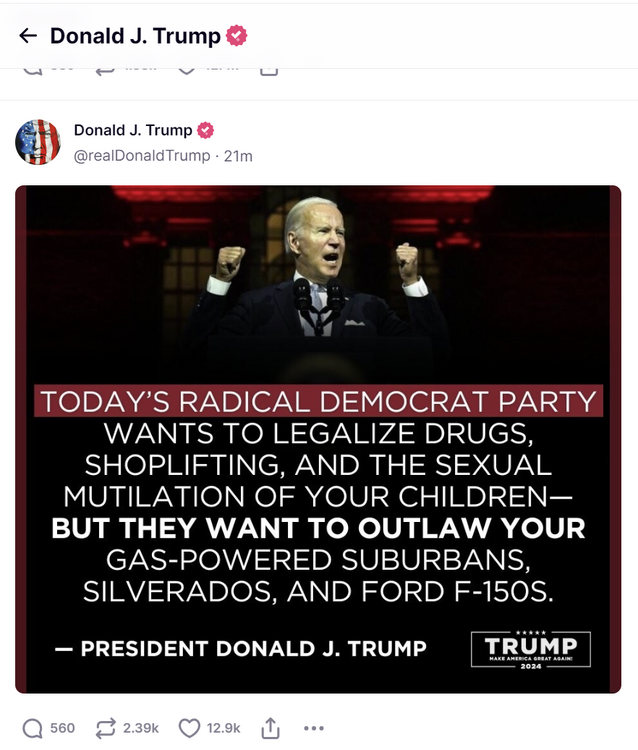Click the ReTruth arrows icon below the image
Viewport: 638px width, 750px height.
click(105, 728)
